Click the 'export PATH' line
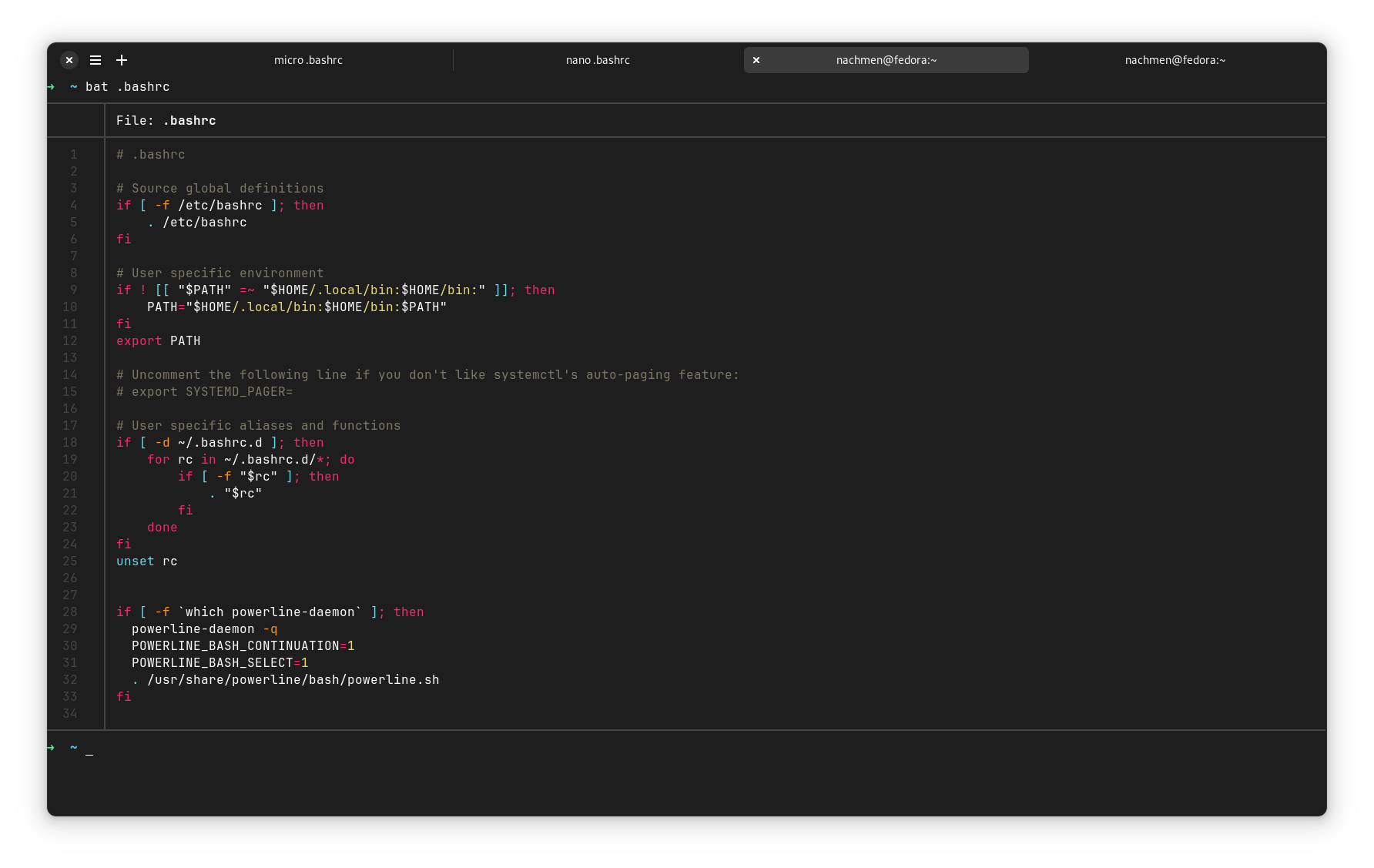 (x=158, y=341)
